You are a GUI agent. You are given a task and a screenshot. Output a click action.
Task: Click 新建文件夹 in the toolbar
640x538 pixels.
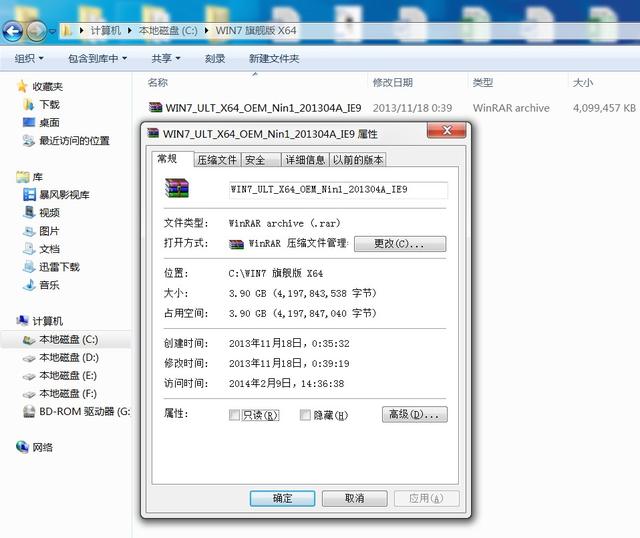[274, 59]
